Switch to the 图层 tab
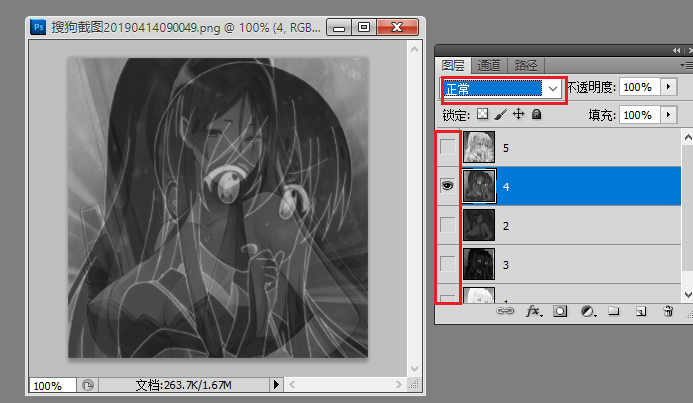Viewport: 693px width, 403px height. pyautogui.click(x=453, y=65)
